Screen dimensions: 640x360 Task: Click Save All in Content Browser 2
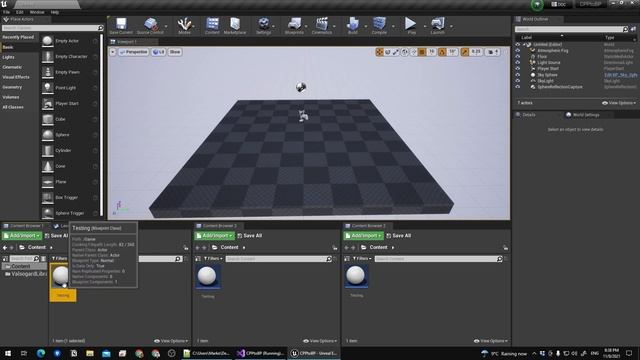click(x=249, y=236)
